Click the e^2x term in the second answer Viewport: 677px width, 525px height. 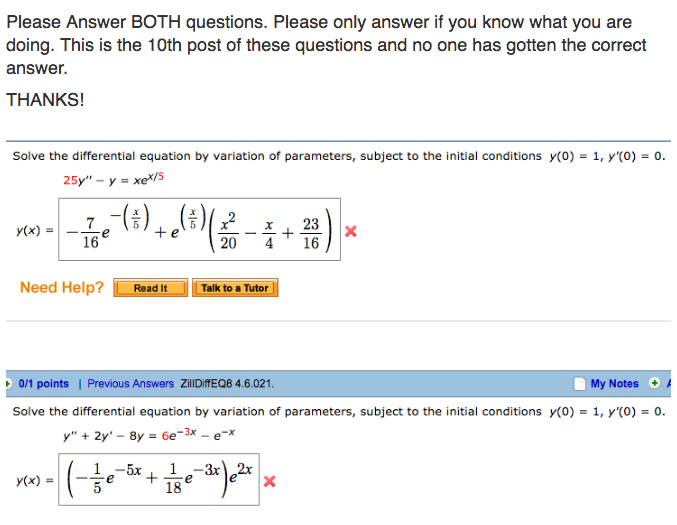point(241,474)
